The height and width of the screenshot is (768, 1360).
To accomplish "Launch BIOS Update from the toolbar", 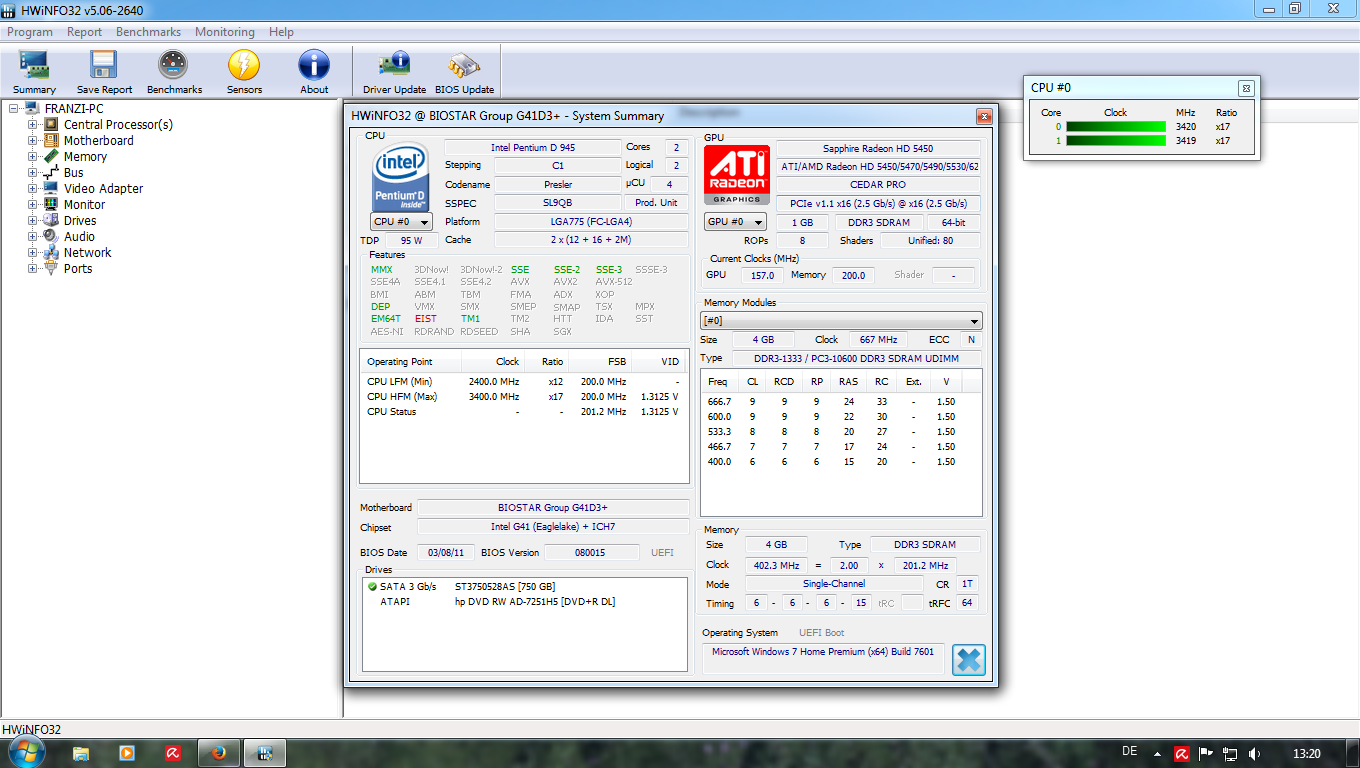I will 464,72.
